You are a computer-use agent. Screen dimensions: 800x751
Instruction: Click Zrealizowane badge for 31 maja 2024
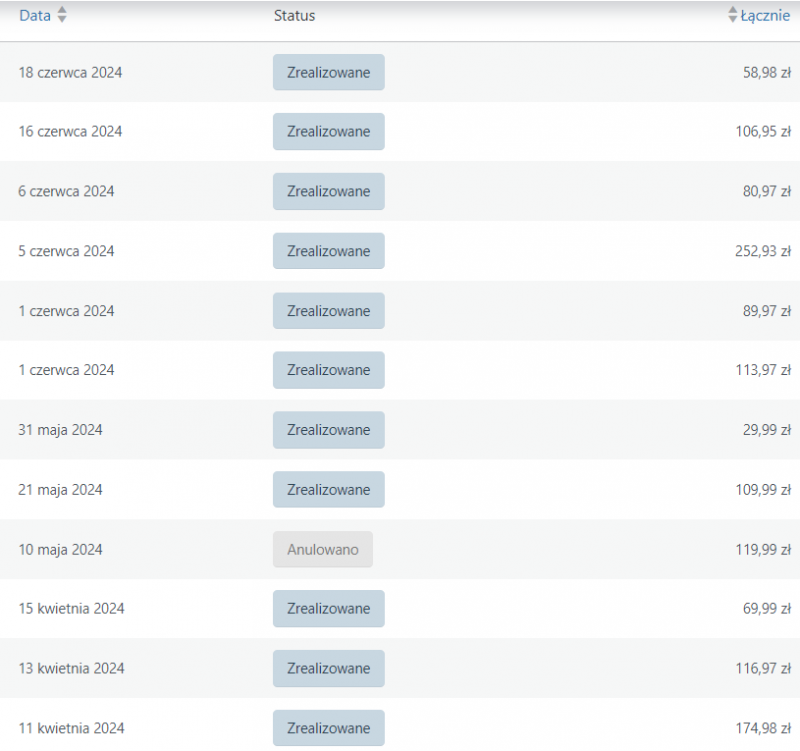[328, 430]
